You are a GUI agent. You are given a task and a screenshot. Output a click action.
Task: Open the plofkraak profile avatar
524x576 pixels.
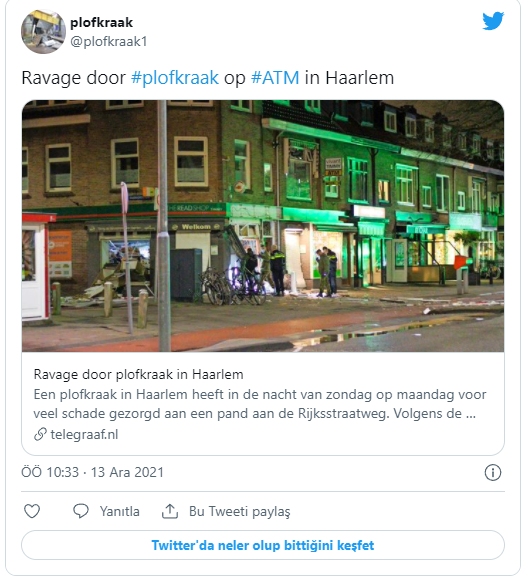pyautogui.click(x=43, y=32)
